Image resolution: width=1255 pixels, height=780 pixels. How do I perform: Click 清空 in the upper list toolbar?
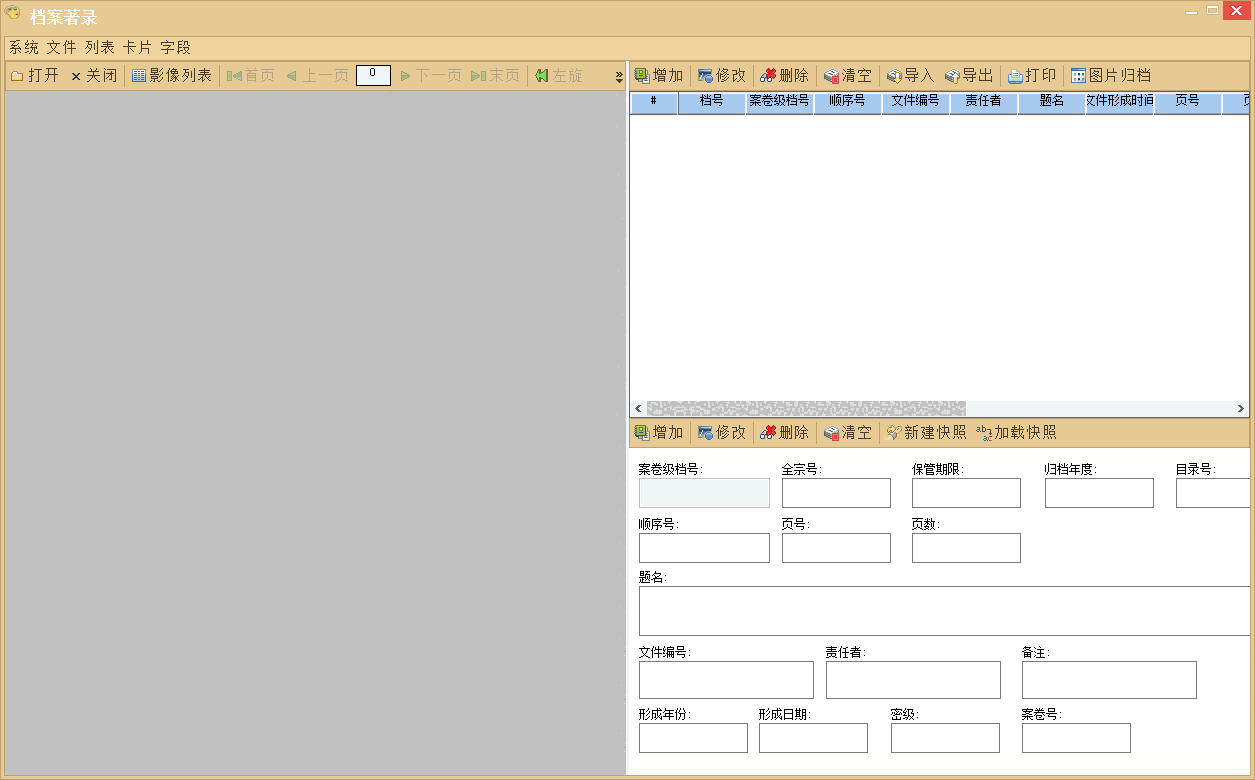point(847,76)
